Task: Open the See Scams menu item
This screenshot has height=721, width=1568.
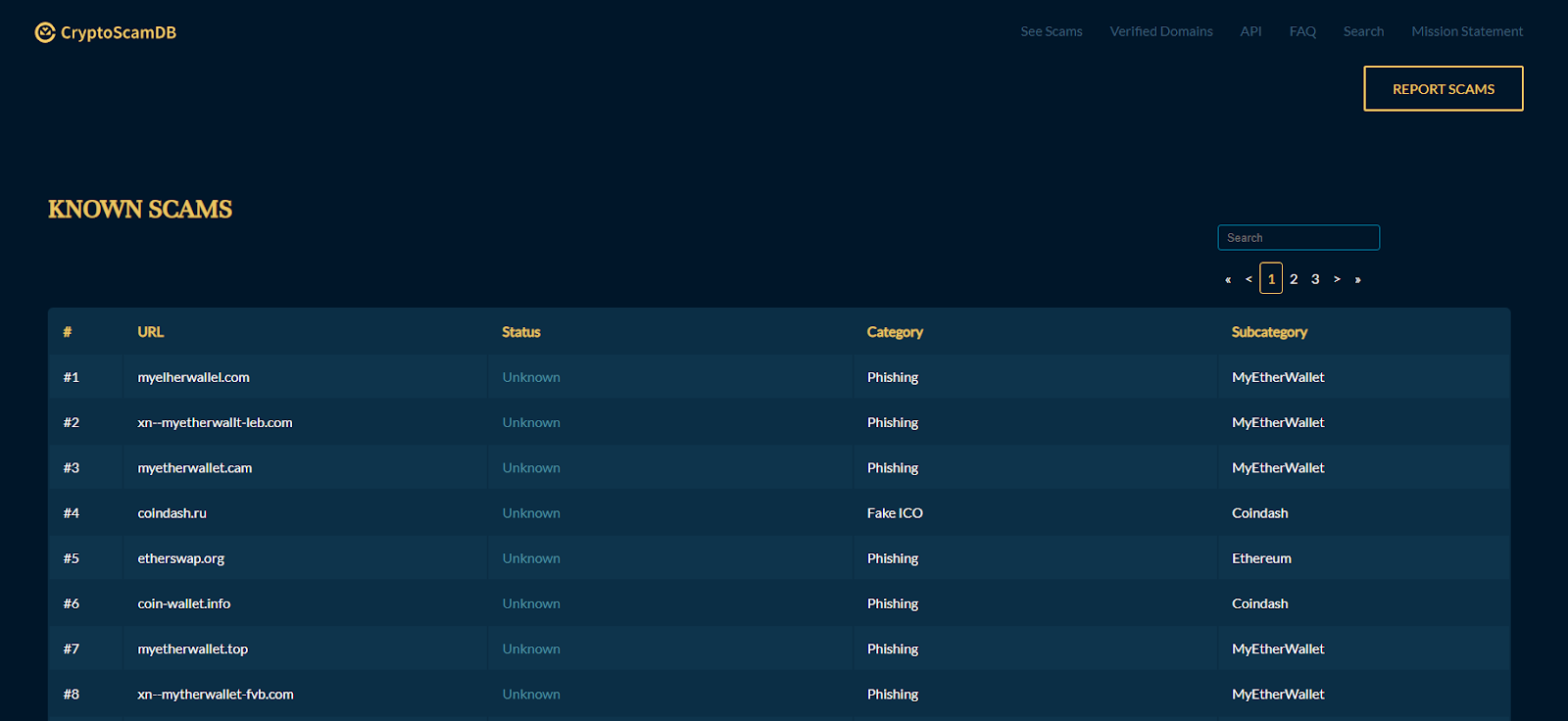Action: 1052,31
